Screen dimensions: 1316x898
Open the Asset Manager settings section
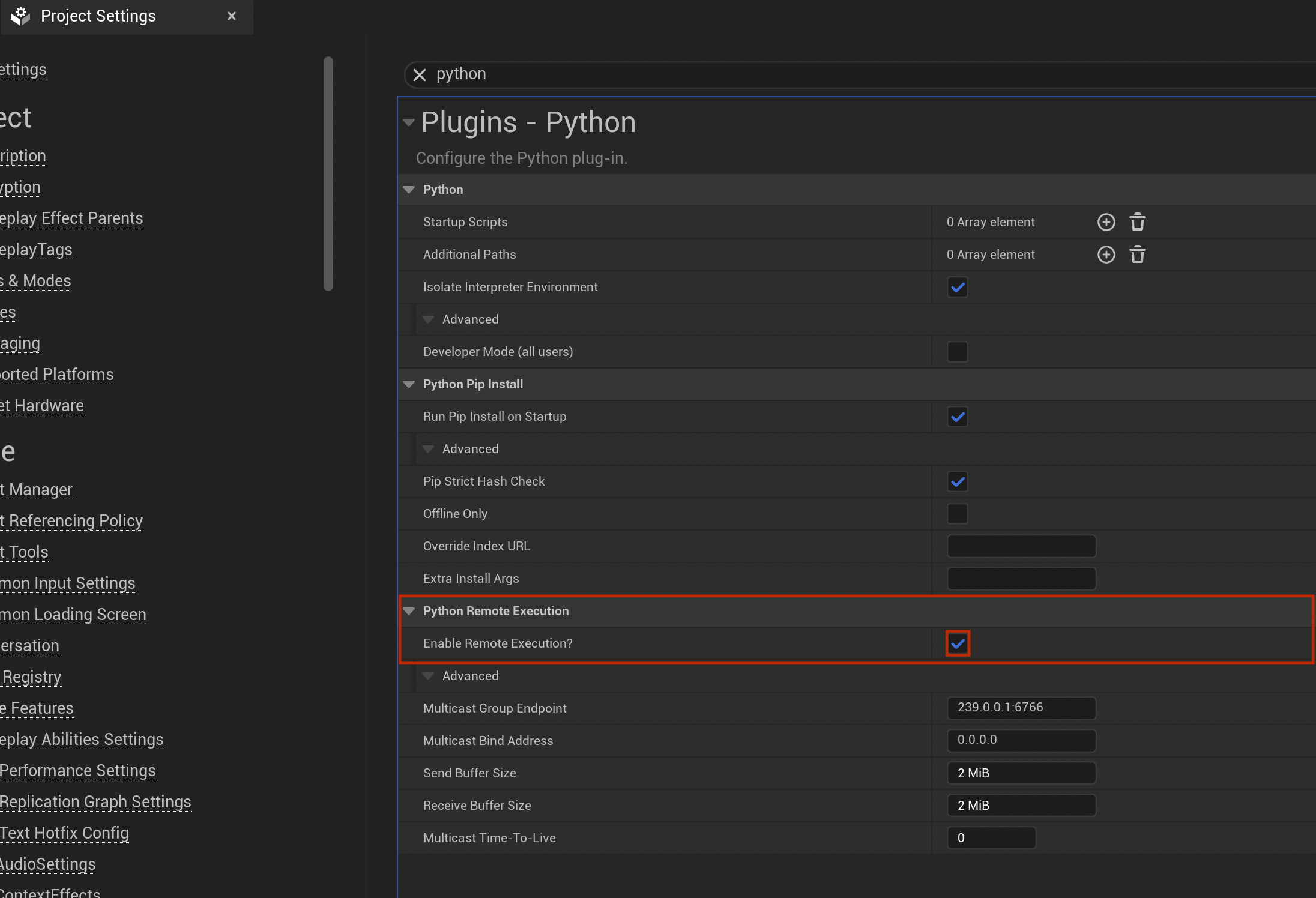click(36, 489)
